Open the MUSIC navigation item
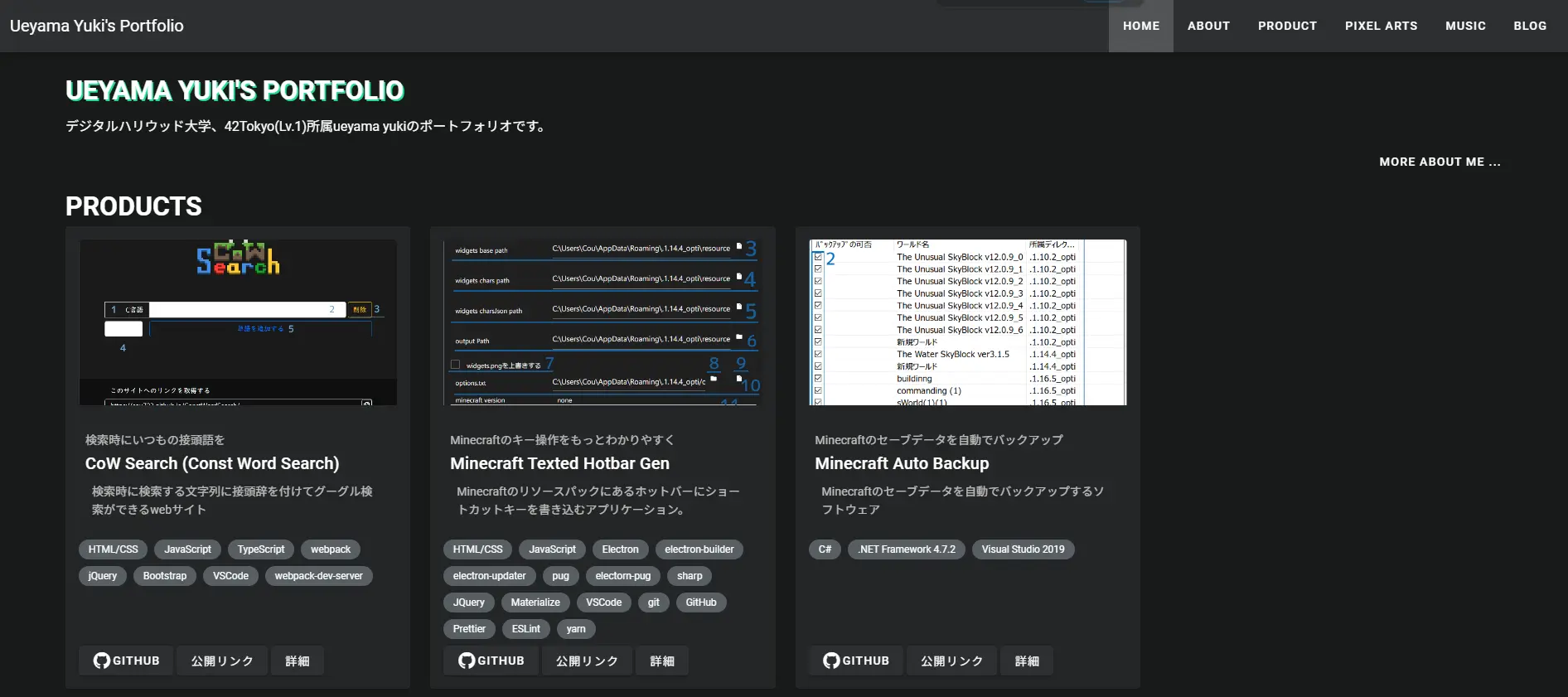The width and height of the screenshot is (1568, 697). 1465,26
